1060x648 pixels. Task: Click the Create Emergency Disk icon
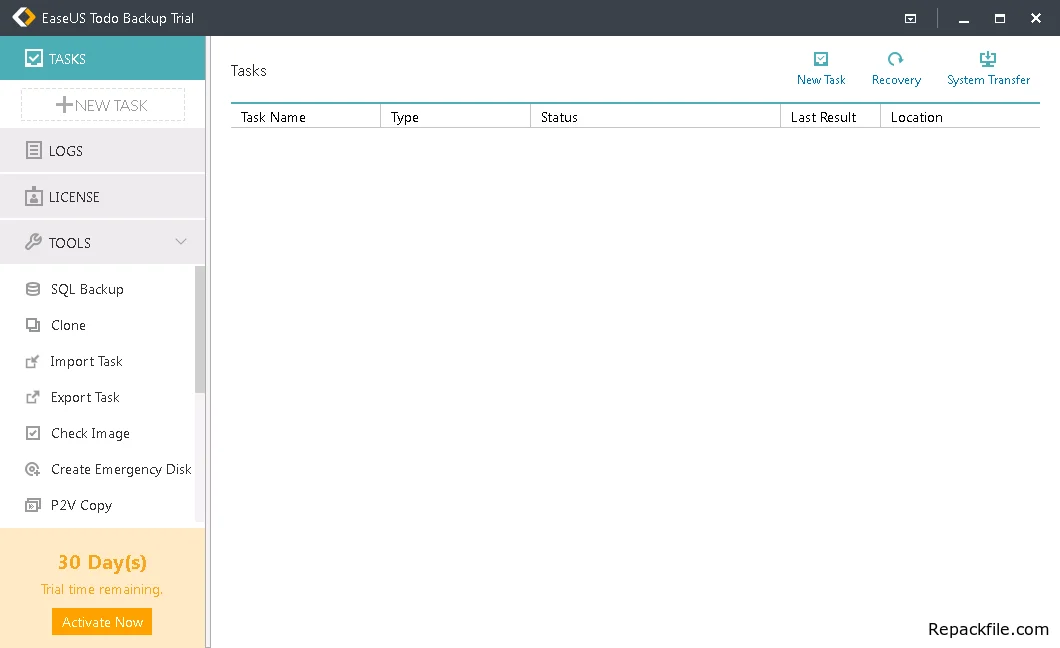tap(32, 469)
